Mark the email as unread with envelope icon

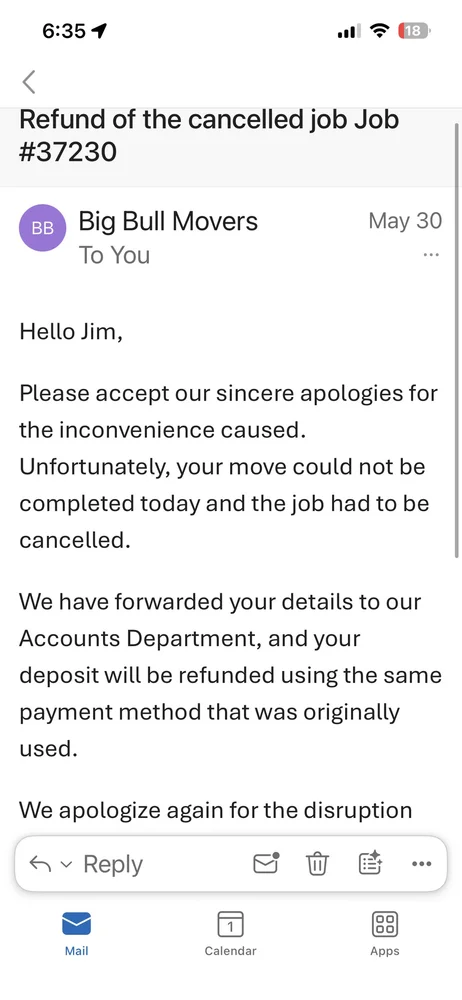(267, 864)
